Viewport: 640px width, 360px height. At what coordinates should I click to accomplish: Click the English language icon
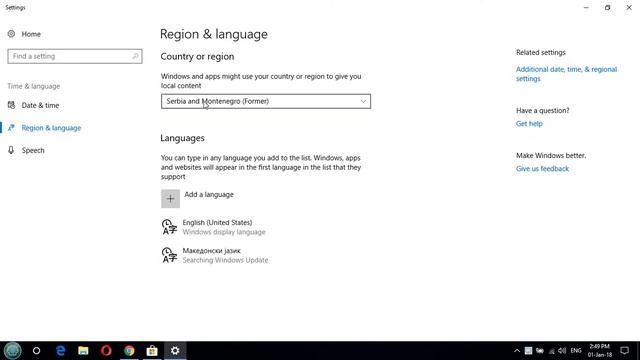click(169, 227)
